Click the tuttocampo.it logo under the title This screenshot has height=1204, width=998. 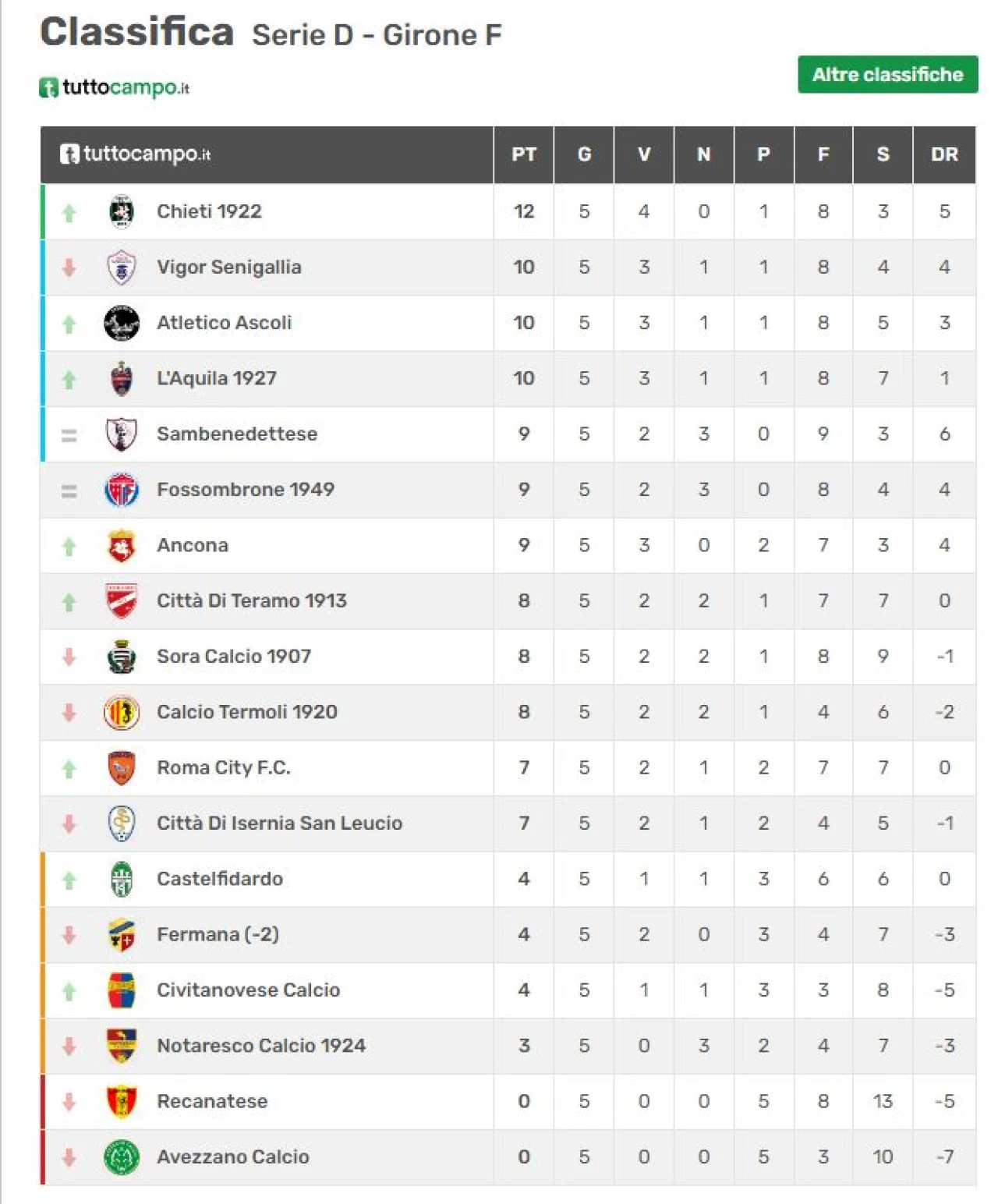click(114, 87)
